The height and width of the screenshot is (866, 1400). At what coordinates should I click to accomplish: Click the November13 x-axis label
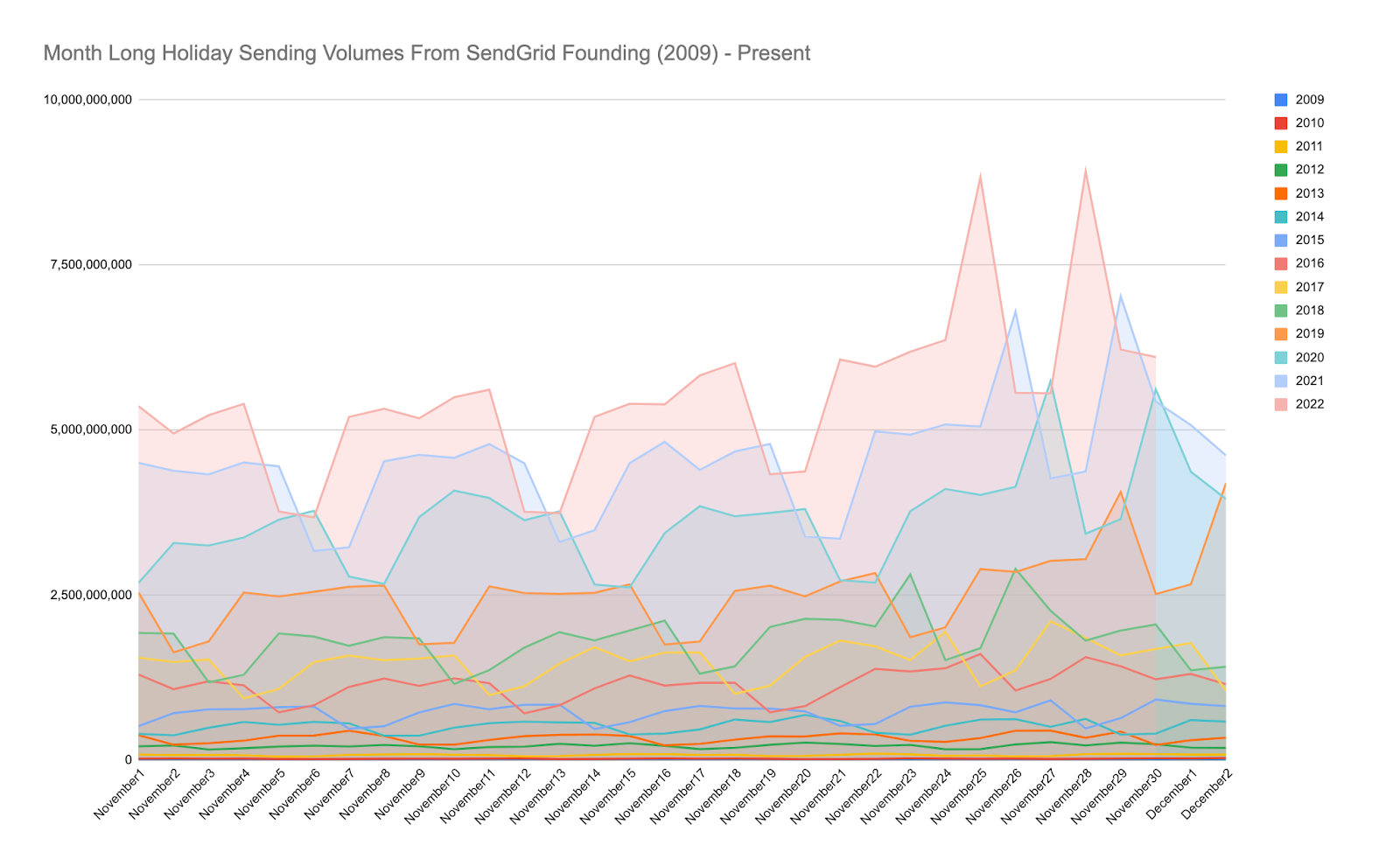tap(535, 797)
